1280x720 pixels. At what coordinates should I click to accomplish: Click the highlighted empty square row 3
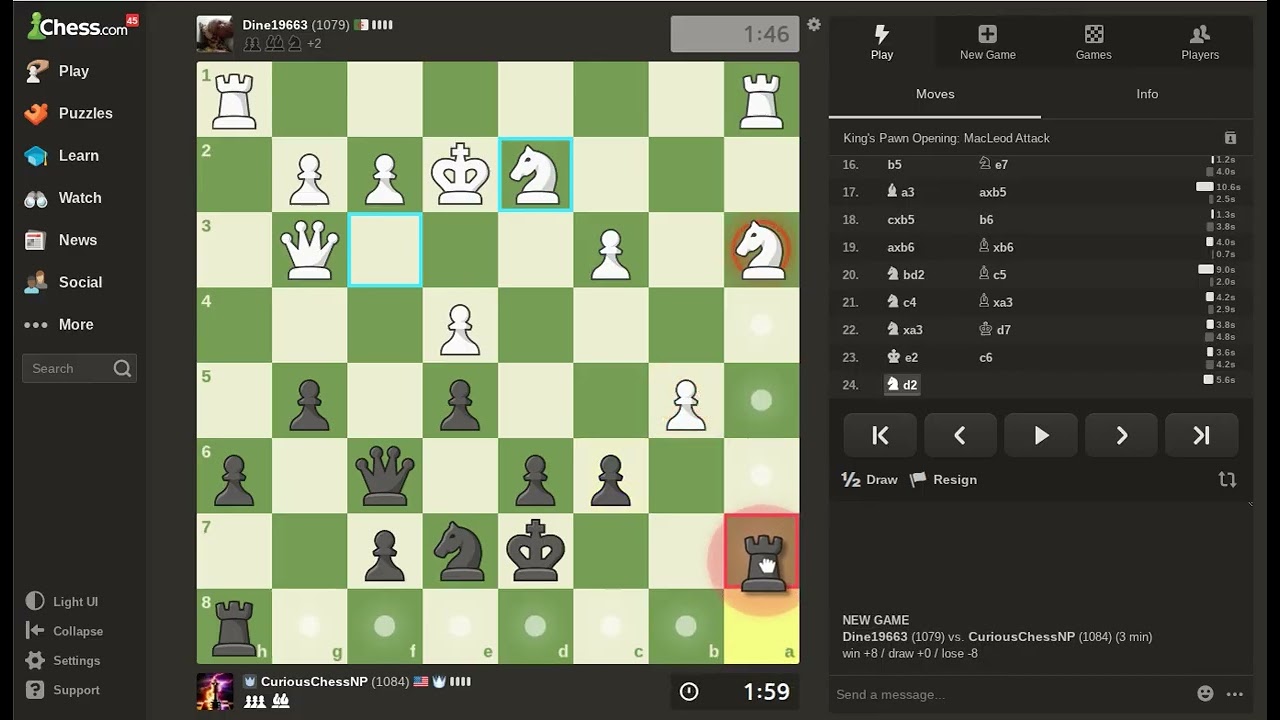(384, 250)
